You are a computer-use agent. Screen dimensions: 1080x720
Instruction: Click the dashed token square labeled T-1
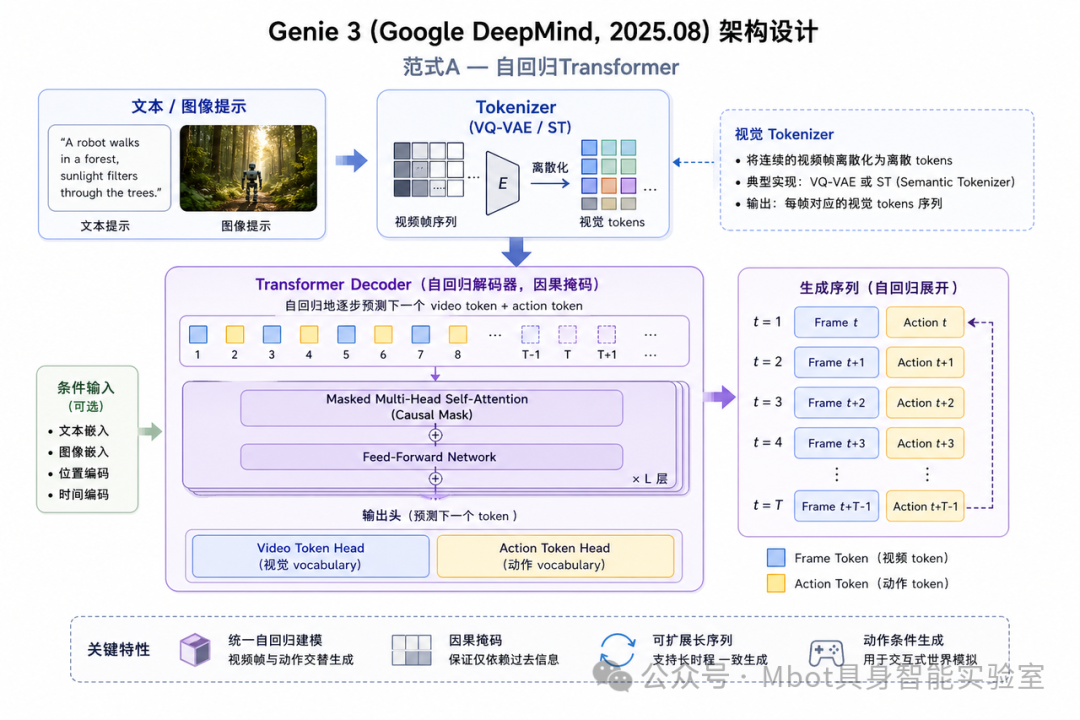(530, 334)
